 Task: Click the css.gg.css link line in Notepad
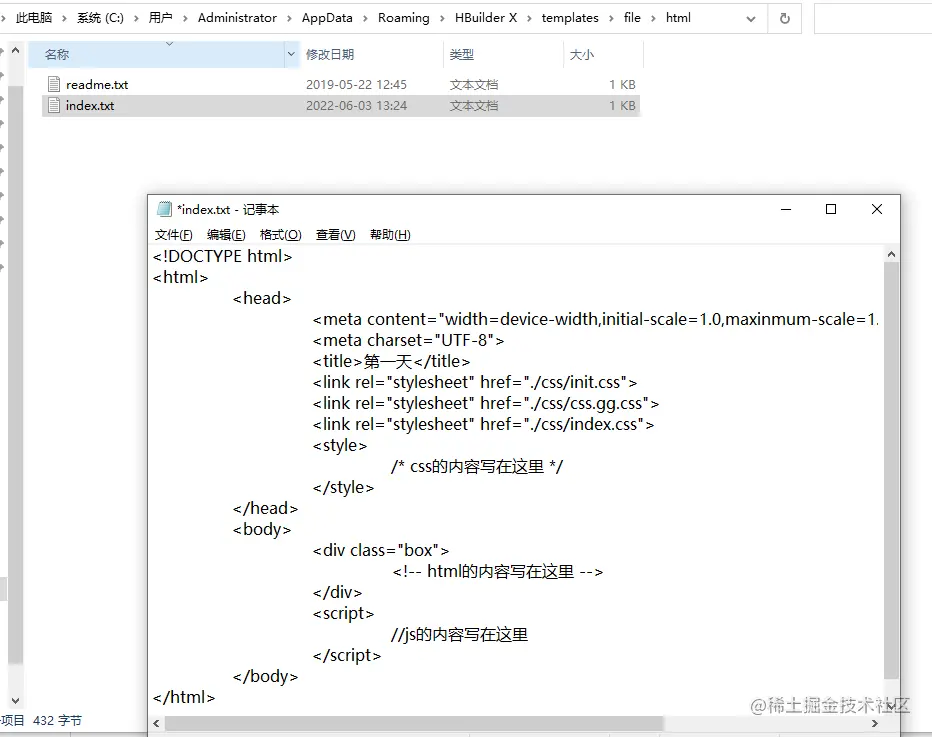coord(486,404)
